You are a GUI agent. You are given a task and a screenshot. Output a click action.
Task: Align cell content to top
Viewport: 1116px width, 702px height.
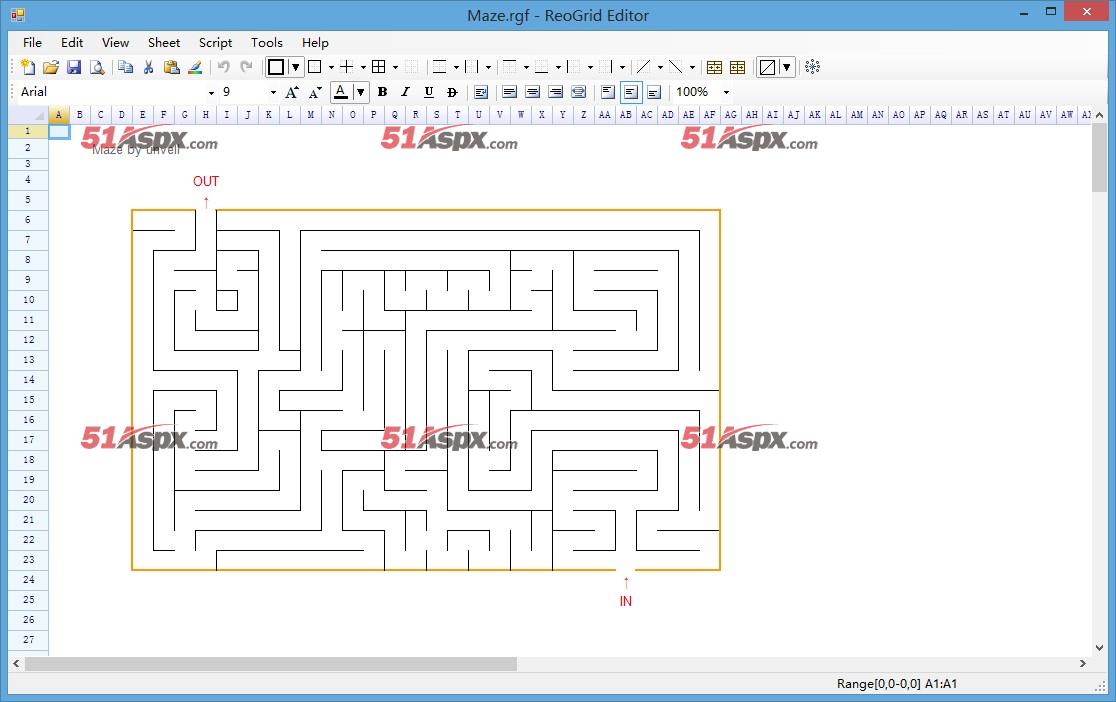click(607, 92)
